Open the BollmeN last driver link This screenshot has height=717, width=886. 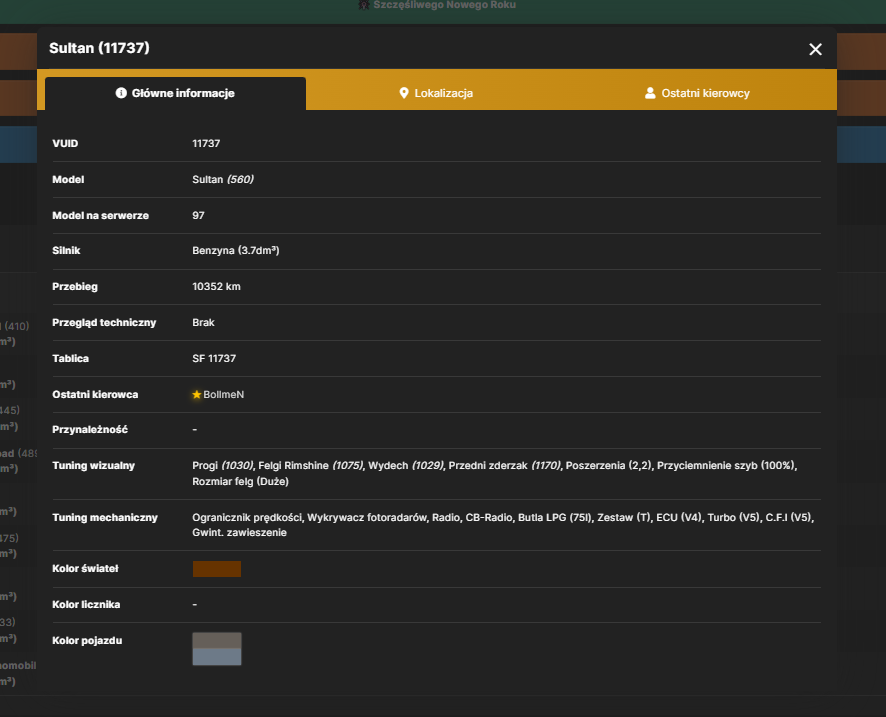pyautogui.click(x=224, y=394)
